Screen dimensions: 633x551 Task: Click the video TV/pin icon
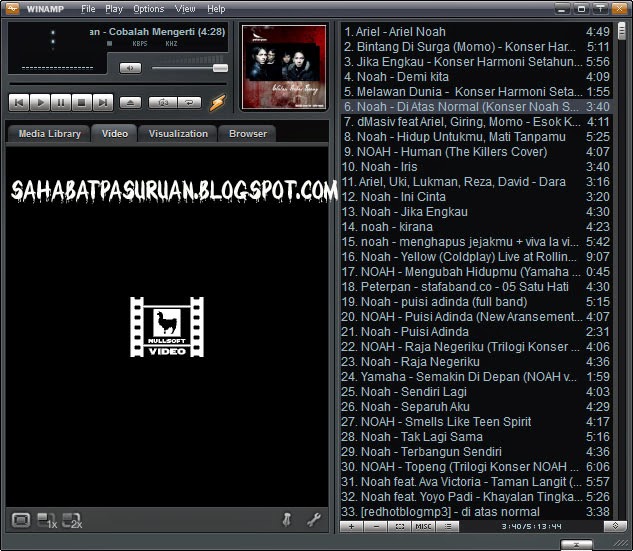click(287, 520)
